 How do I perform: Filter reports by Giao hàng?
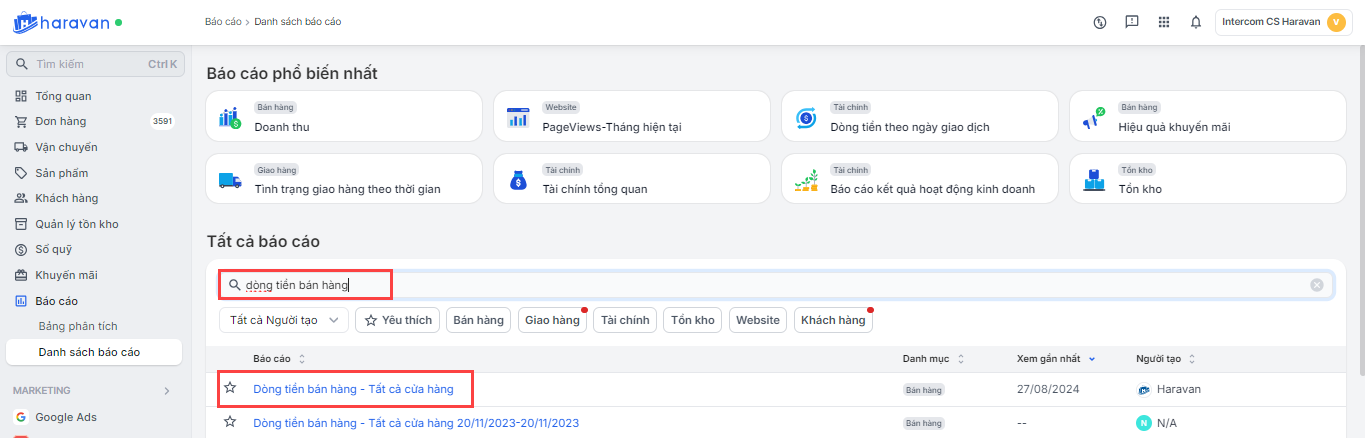point(552,320)
